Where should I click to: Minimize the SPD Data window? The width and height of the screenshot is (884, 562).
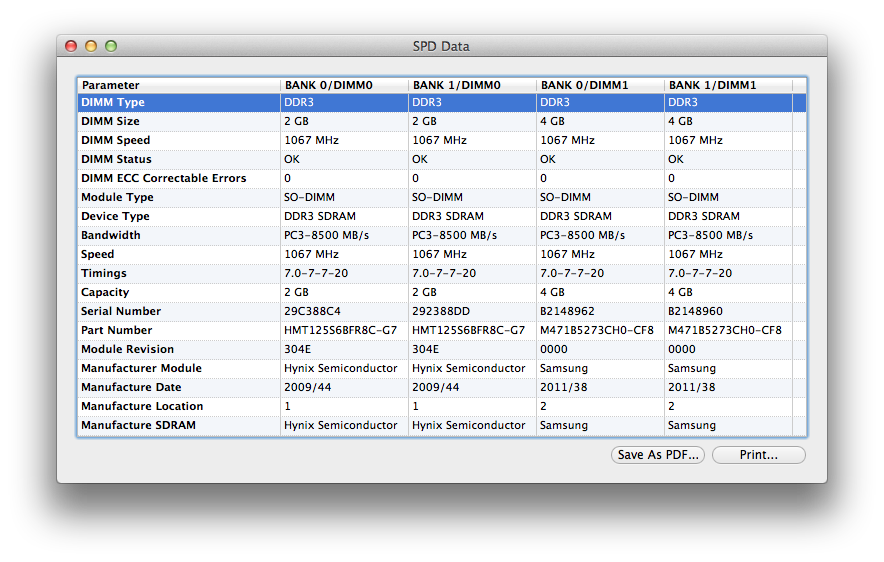click(x=91, y=46)
